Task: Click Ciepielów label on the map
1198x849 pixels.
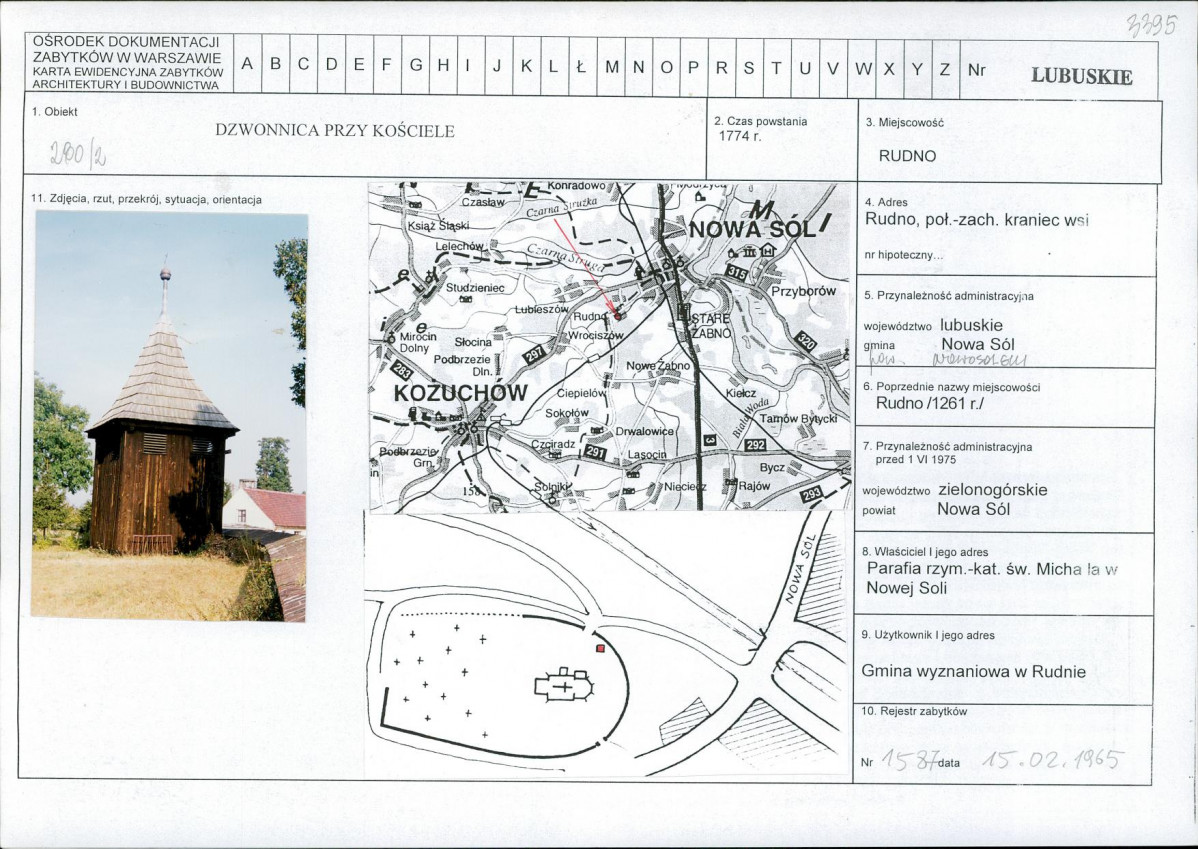Action: tap(581, 394)
